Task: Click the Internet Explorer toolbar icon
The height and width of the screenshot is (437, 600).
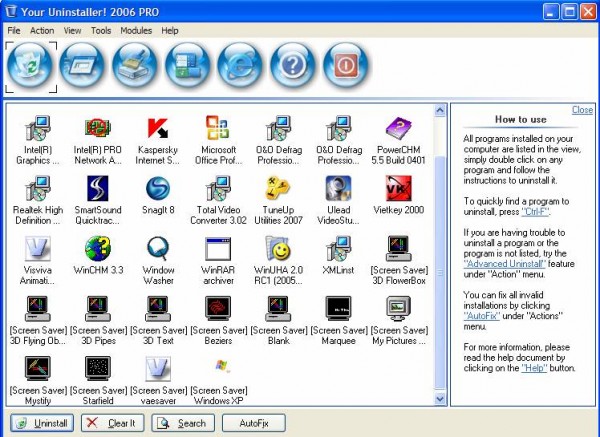Action: coord(240,66)
